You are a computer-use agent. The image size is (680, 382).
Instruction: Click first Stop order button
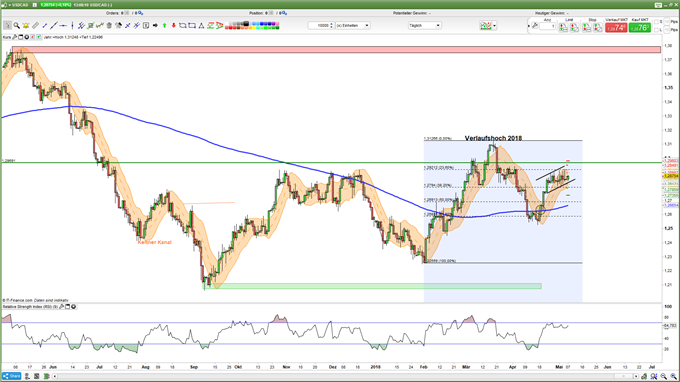coord(586,27)
